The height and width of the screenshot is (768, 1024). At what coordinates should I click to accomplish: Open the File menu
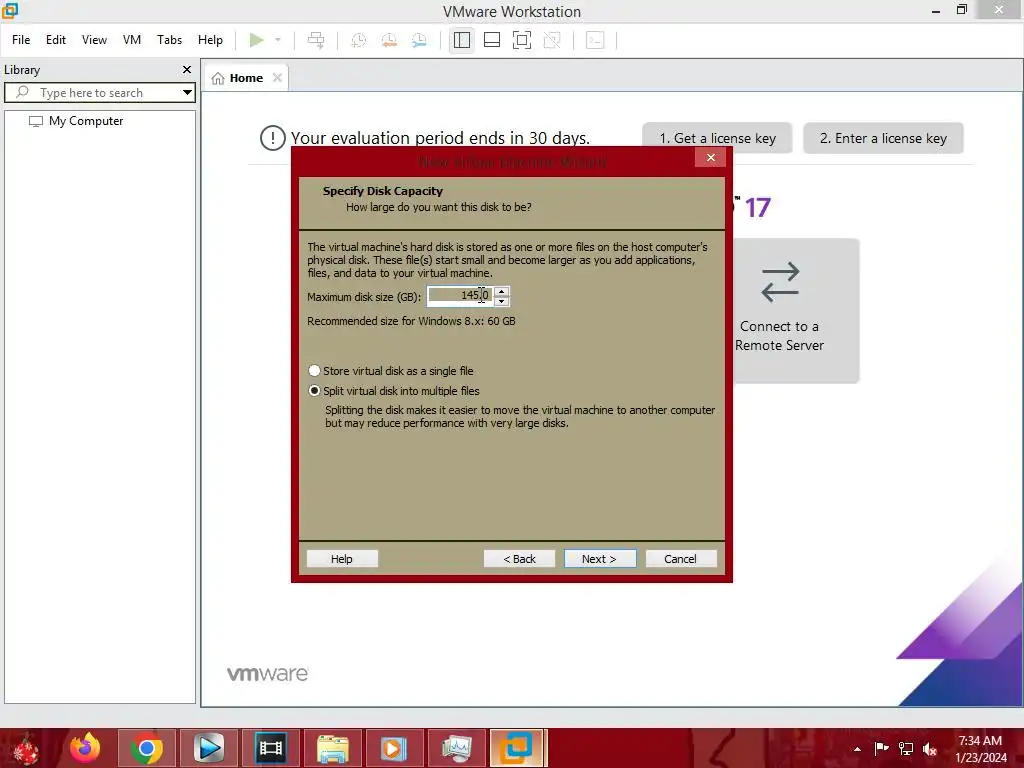pos(21,40)
